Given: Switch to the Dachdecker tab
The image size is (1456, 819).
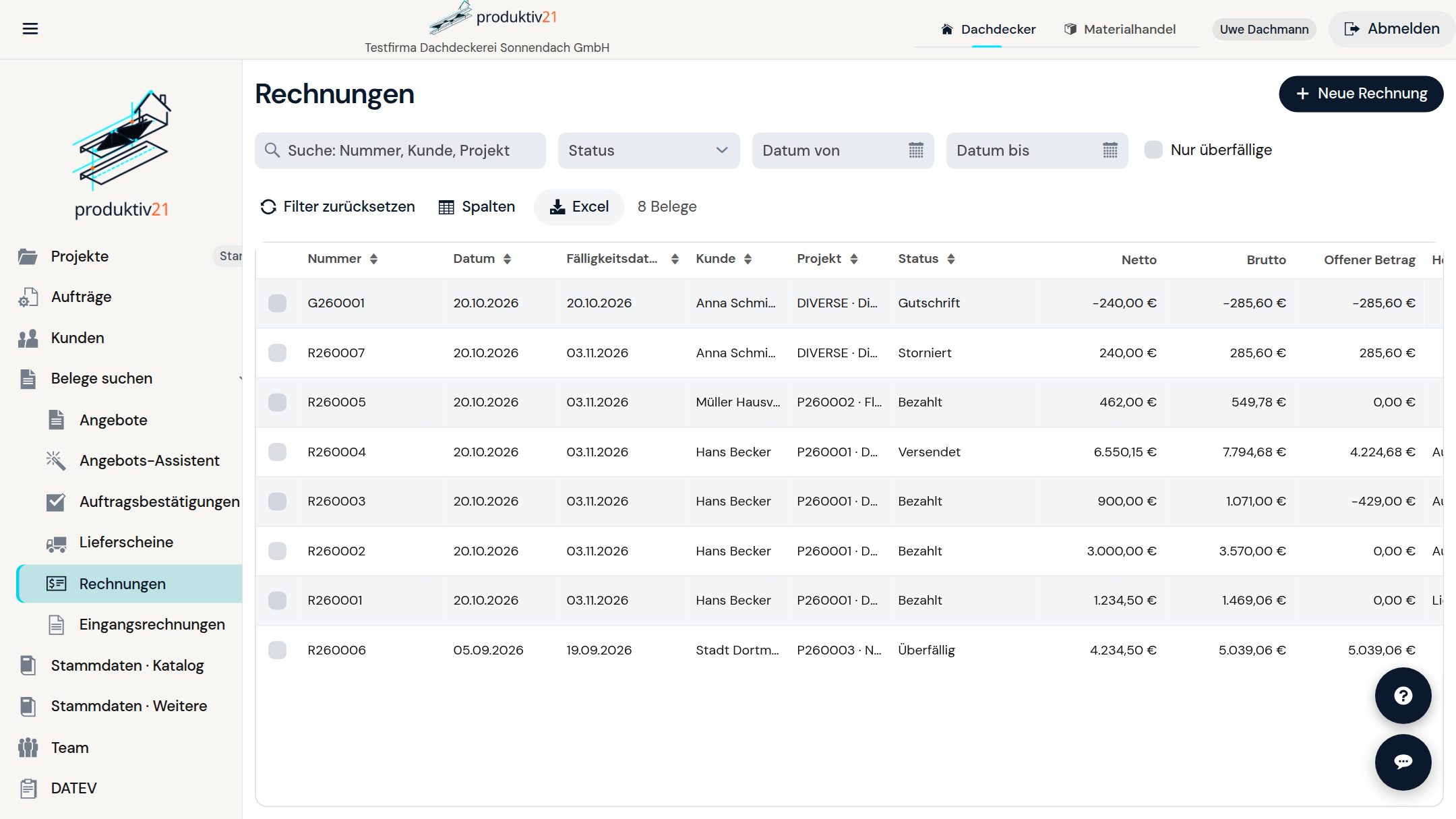Looking at the screenshot, I should (x=988, y=29).
